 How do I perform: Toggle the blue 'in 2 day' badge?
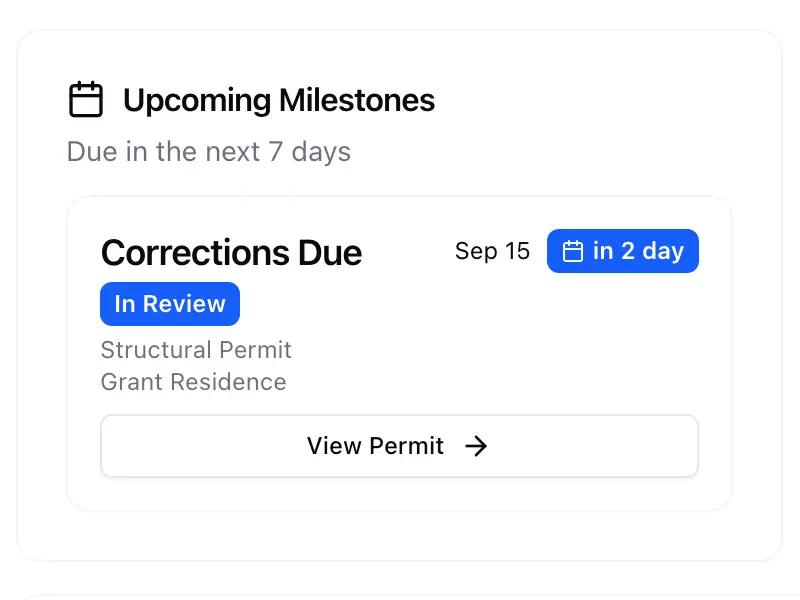622,251
